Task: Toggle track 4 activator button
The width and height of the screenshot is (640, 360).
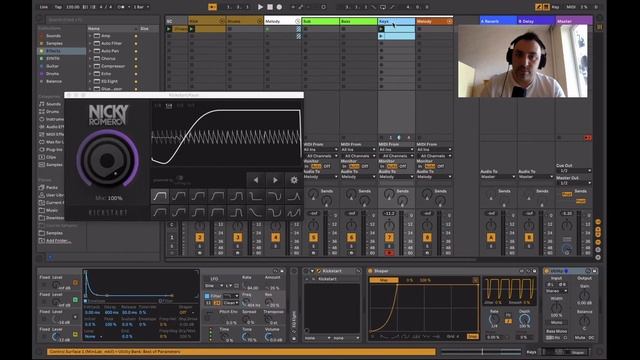Action: click(x=276, y=238)
